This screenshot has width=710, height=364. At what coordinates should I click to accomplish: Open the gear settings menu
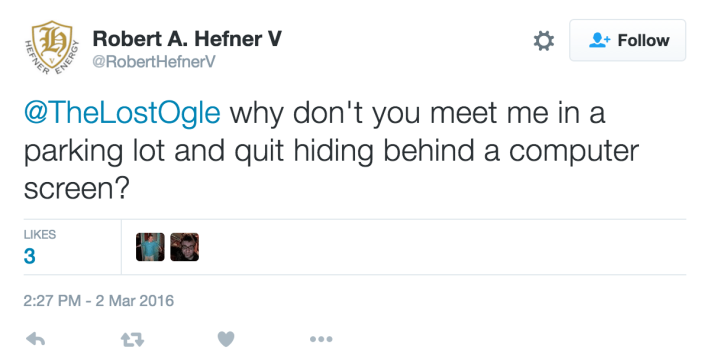544,41
